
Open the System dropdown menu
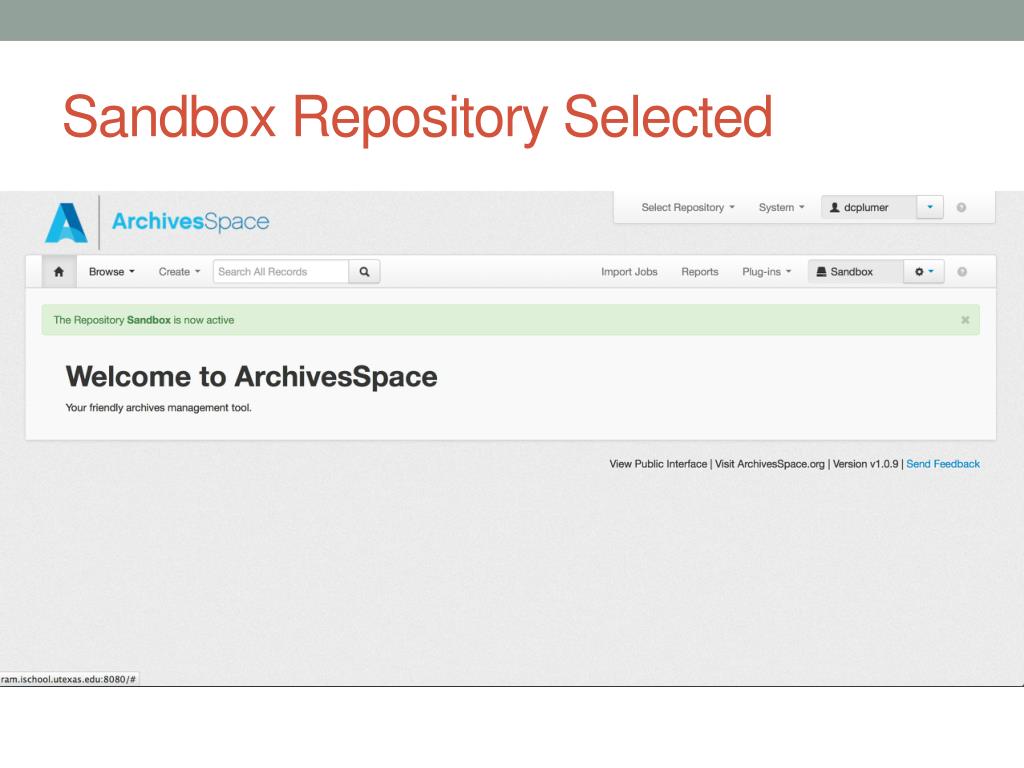782,208
